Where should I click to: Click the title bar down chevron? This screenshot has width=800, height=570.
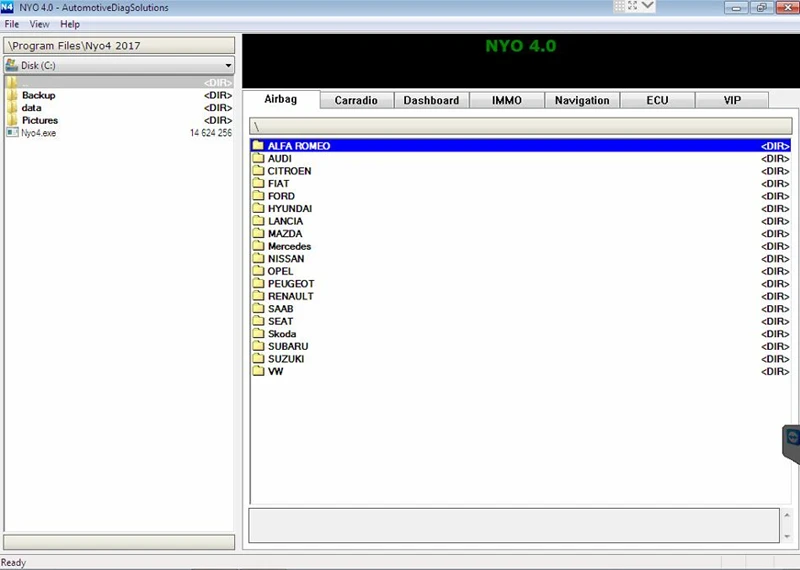coord(647,6)
